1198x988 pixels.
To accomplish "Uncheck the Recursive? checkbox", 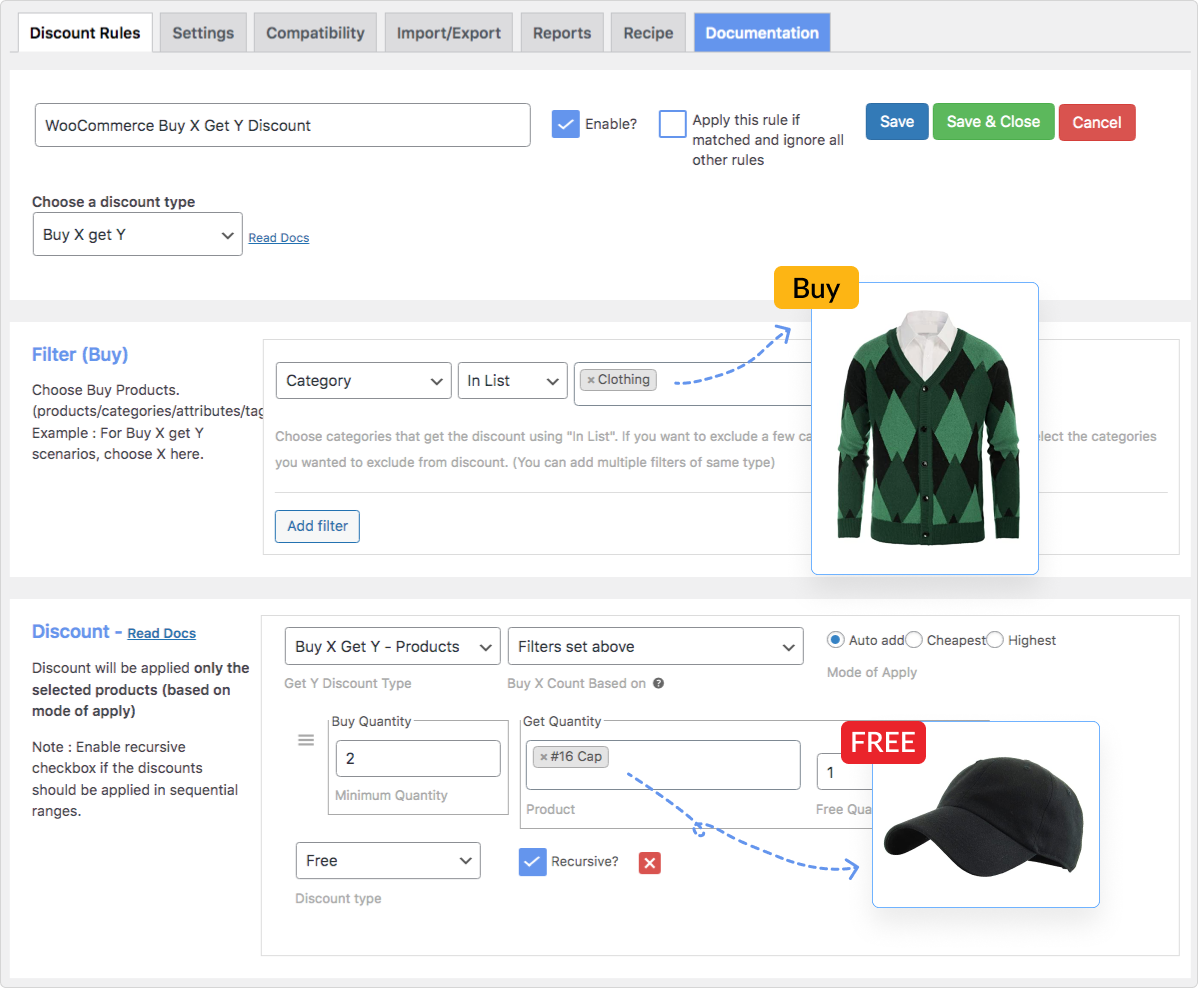I will [533, 862].
